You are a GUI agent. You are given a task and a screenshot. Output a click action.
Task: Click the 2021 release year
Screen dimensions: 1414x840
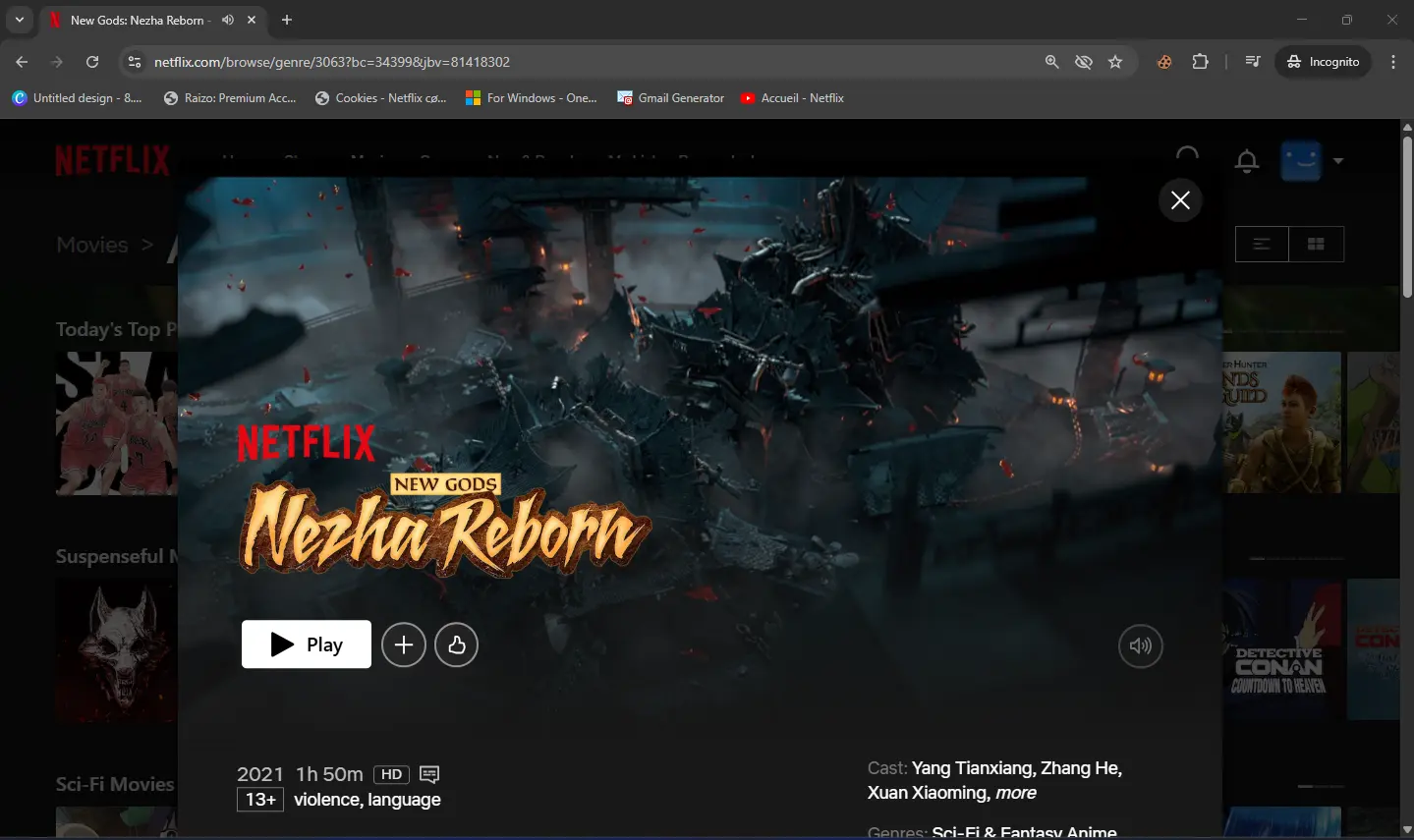[x=260, y=774]
